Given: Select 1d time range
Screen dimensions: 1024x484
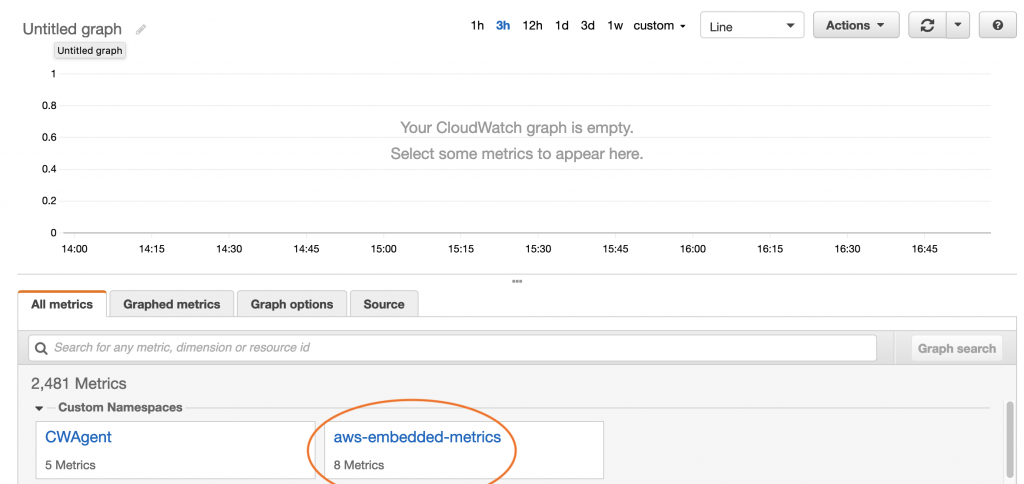Looking at the screenshot, I should 562,25.
